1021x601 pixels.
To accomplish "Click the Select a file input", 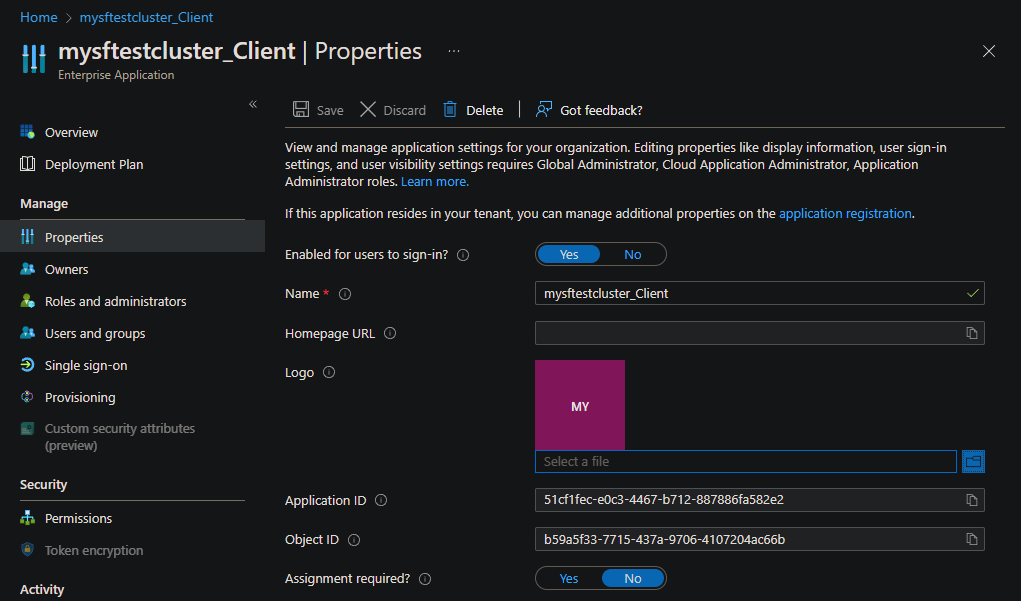I will (746, 462).
